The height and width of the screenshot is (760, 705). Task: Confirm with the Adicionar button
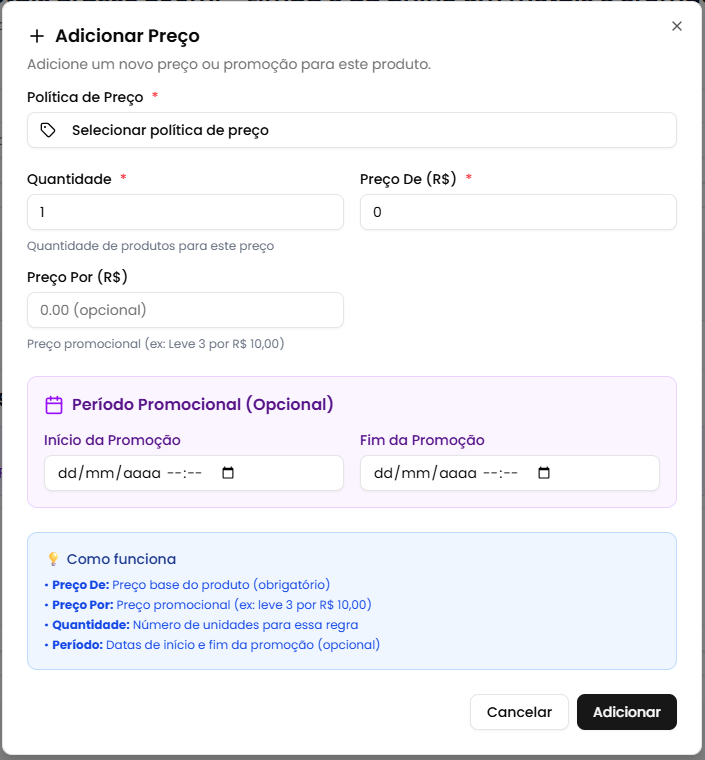(627, 712)
